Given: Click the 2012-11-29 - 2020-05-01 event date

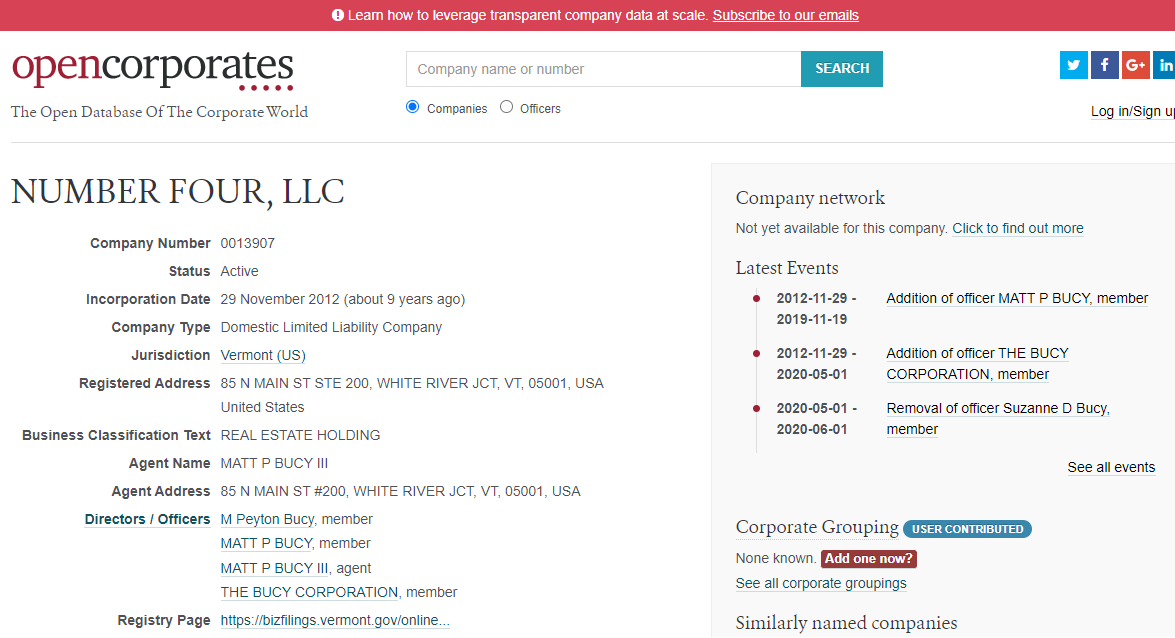Looking at the screenshot, I should coord(816,364).
